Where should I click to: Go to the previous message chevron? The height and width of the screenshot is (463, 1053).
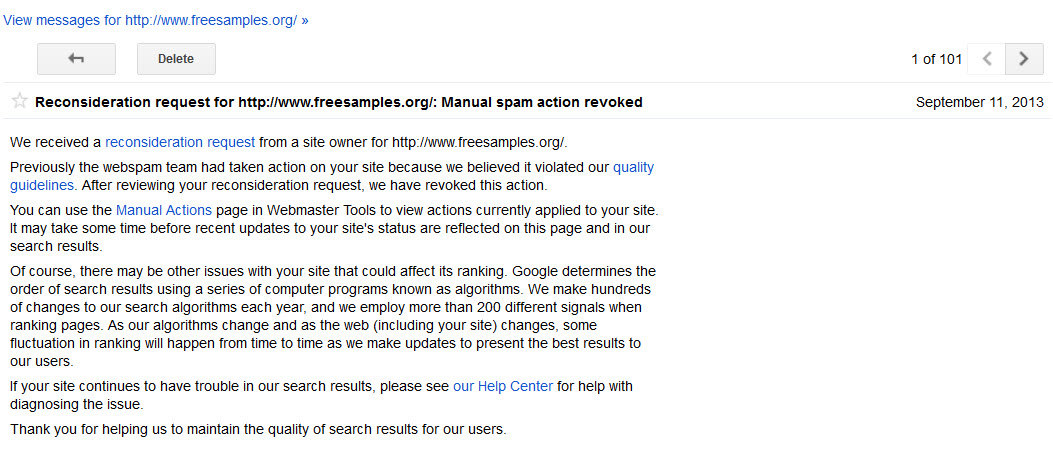(987, 59)
